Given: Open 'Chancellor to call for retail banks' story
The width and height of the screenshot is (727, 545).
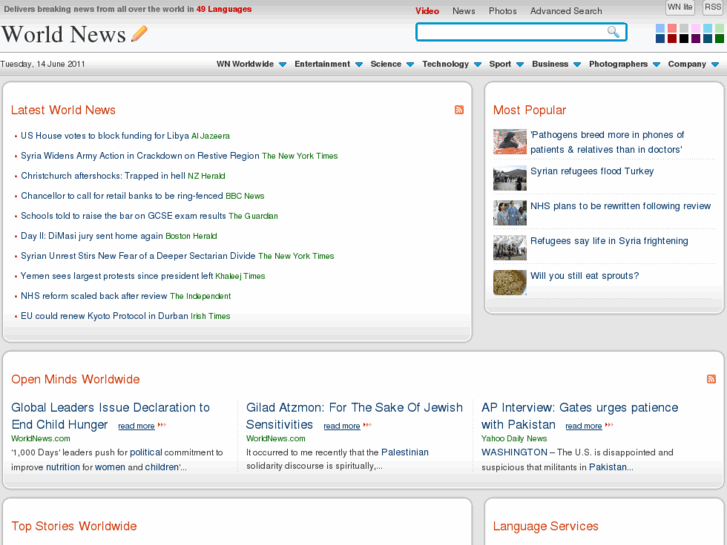Looking at the screenshot, I should 122,196.
